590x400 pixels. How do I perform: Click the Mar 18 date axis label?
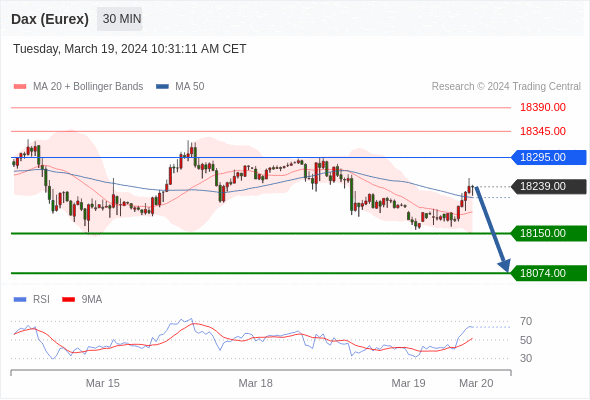pyautogui.click(x=255, y=383)
